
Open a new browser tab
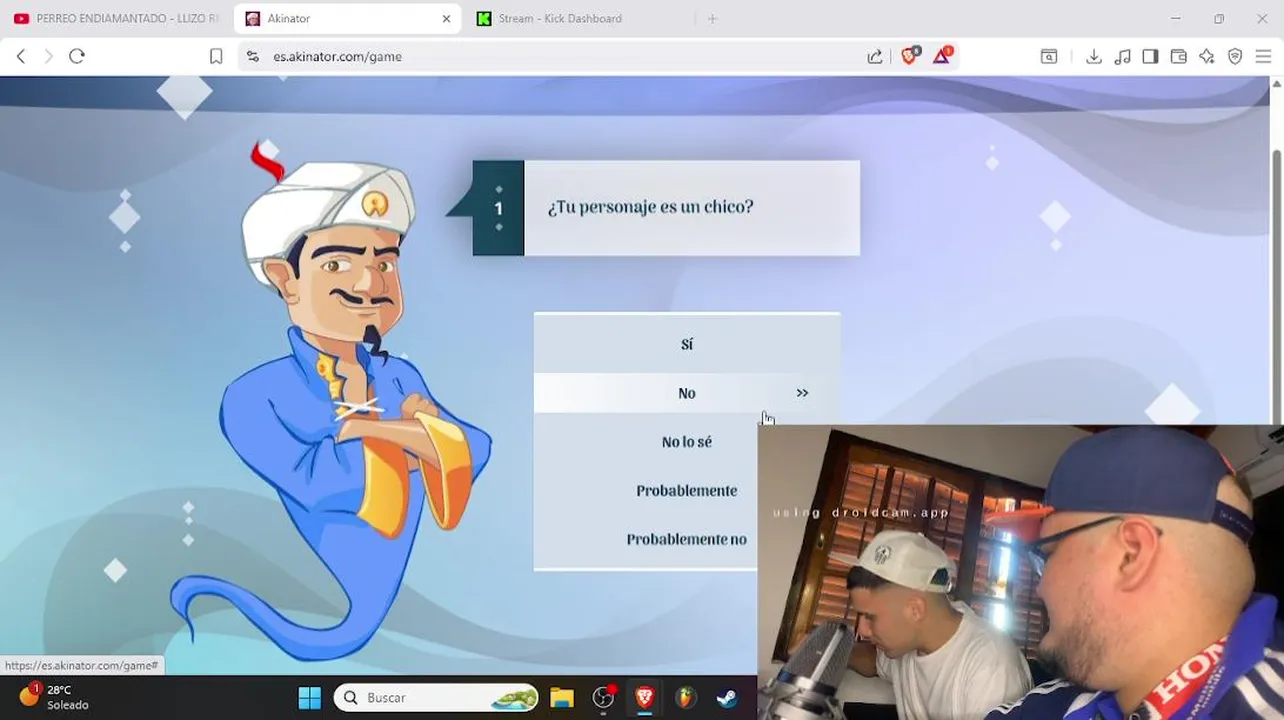tap(712, 18)
